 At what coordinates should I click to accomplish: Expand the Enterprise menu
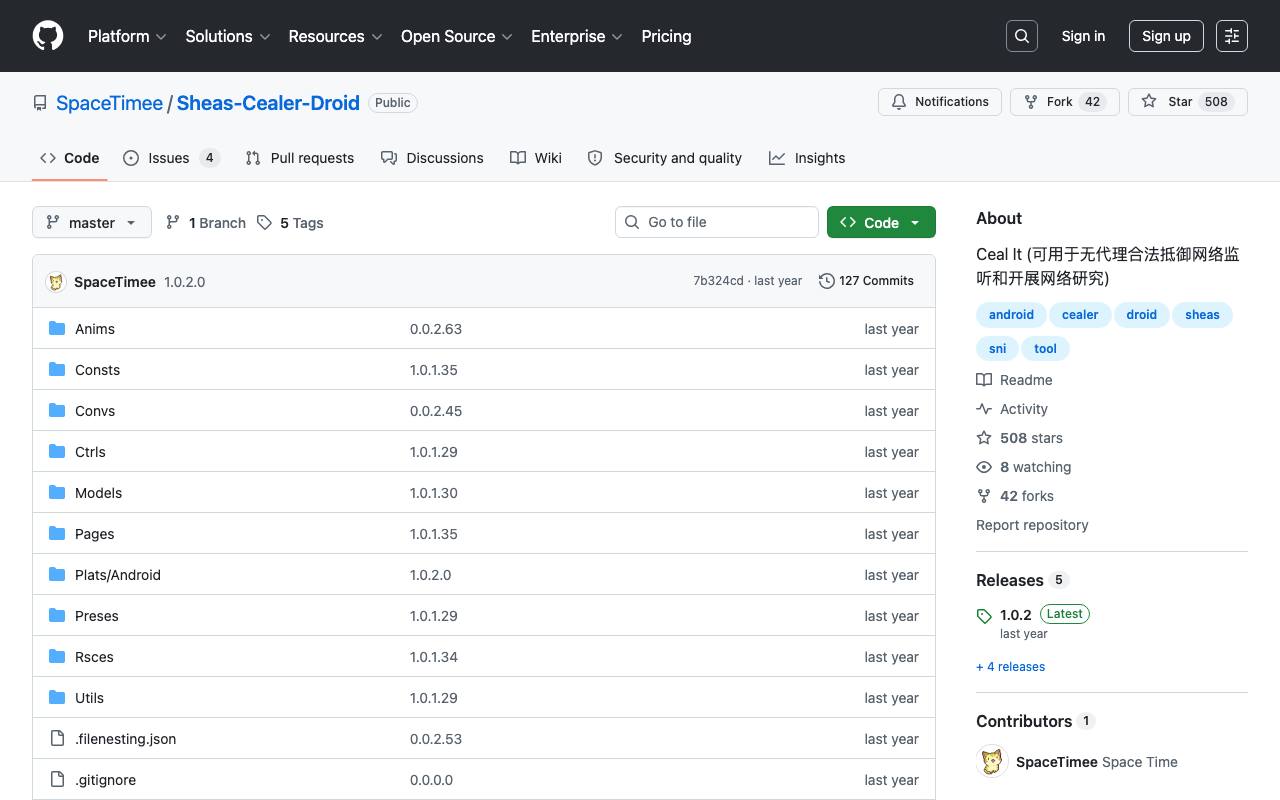point(577,36)
